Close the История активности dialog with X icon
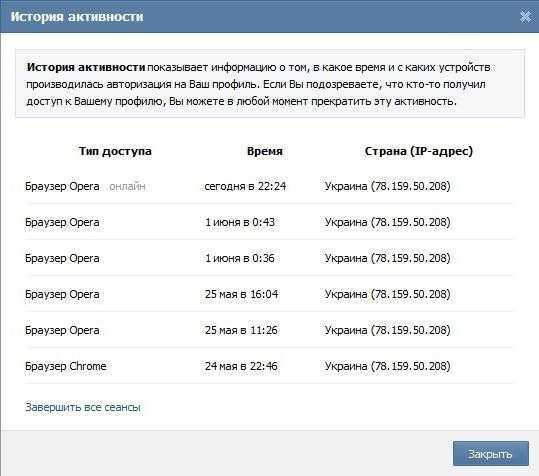Viewport: 539px width, 476px height. [x=526, y=16]
